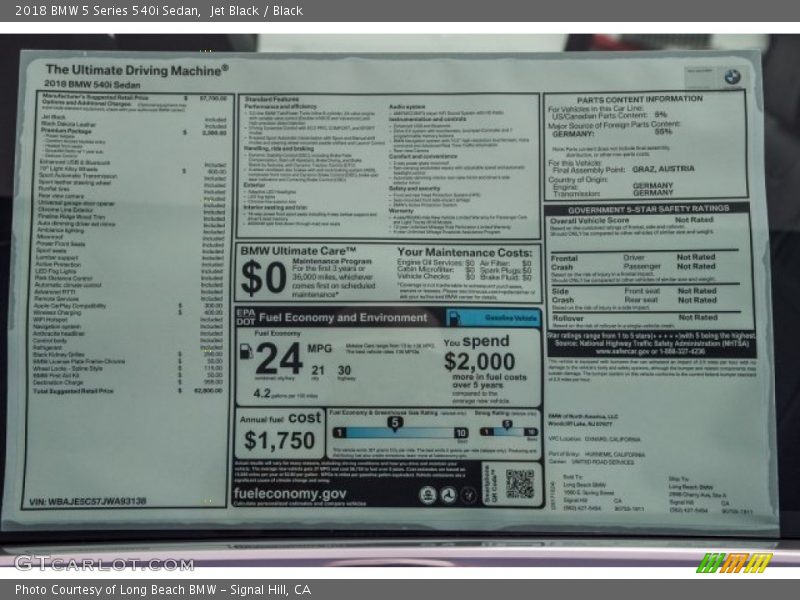Click the EPA DOT badge

(245, 317)
